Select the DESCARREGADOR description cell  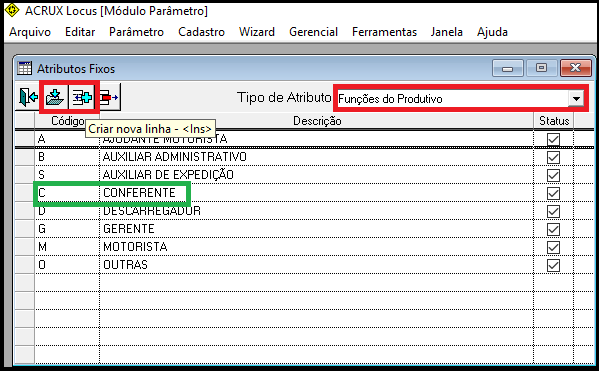316,211
